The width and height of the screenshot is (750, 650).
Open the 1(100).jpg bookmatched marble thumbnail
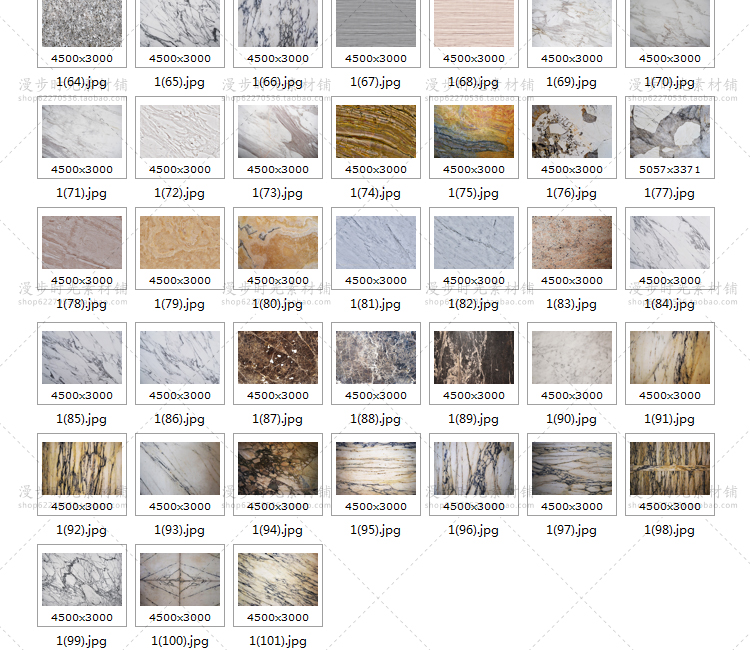(x=180, y=579)
